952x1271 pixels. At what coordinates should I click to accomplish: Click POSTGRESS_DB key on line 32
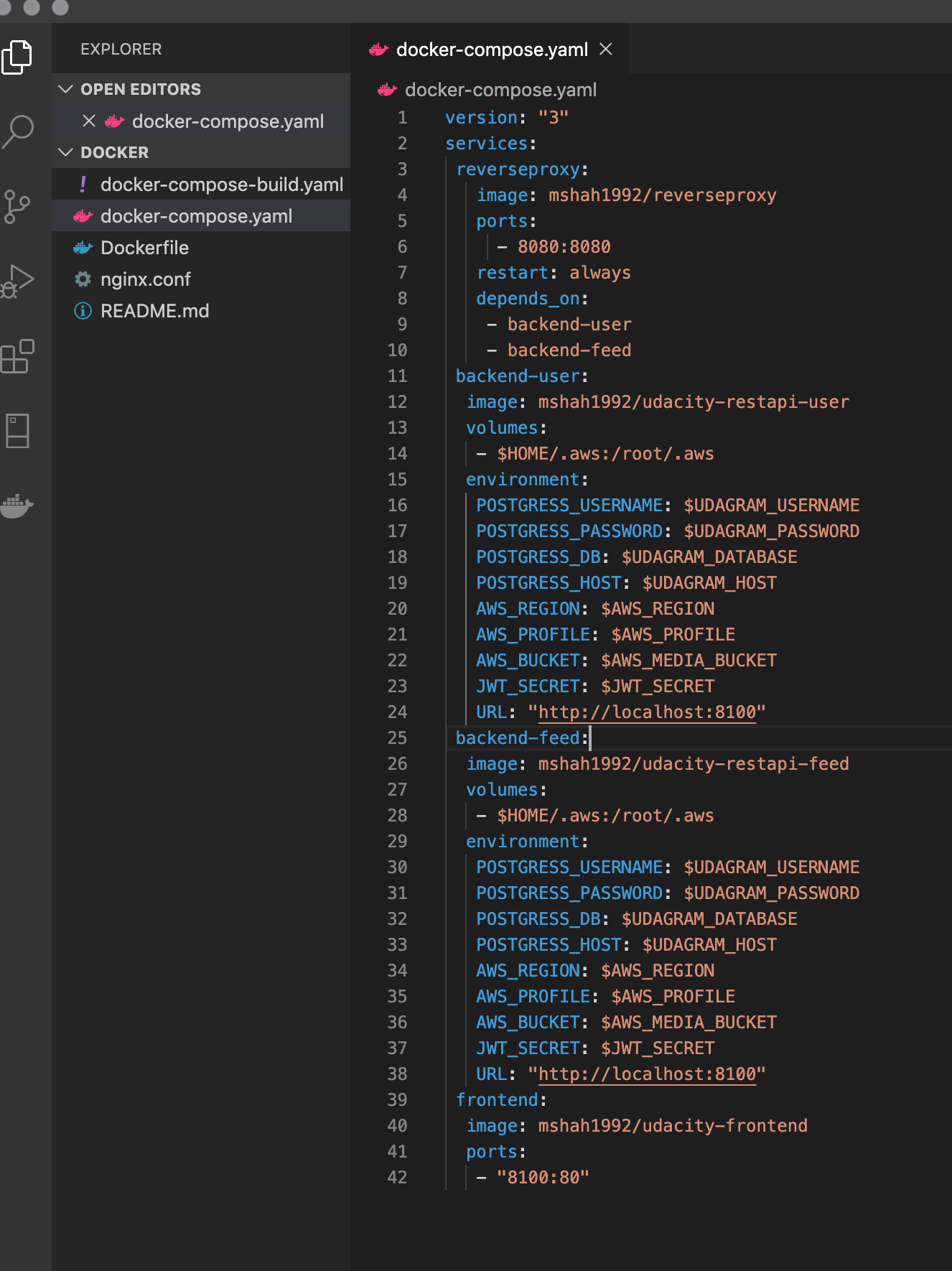point(538,918)
